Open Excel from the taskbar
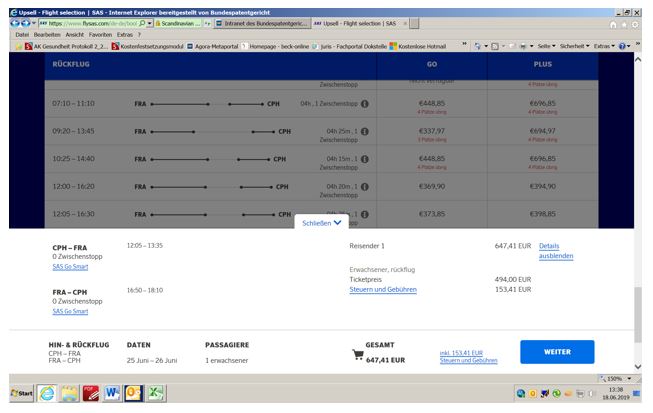This screenshot has width=653, height=413. [156, 393]
